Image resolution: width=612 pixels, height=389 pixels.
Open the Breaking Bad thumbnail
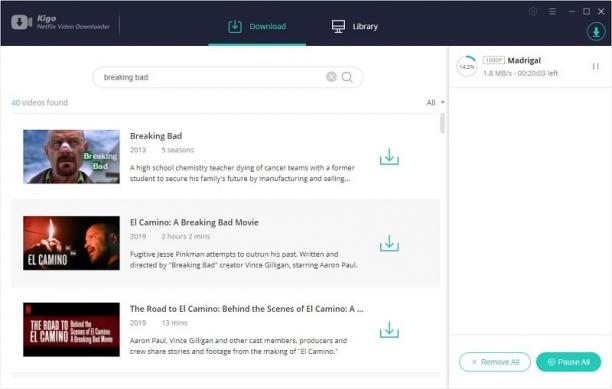pyautogui.click(x=71, y=156)
